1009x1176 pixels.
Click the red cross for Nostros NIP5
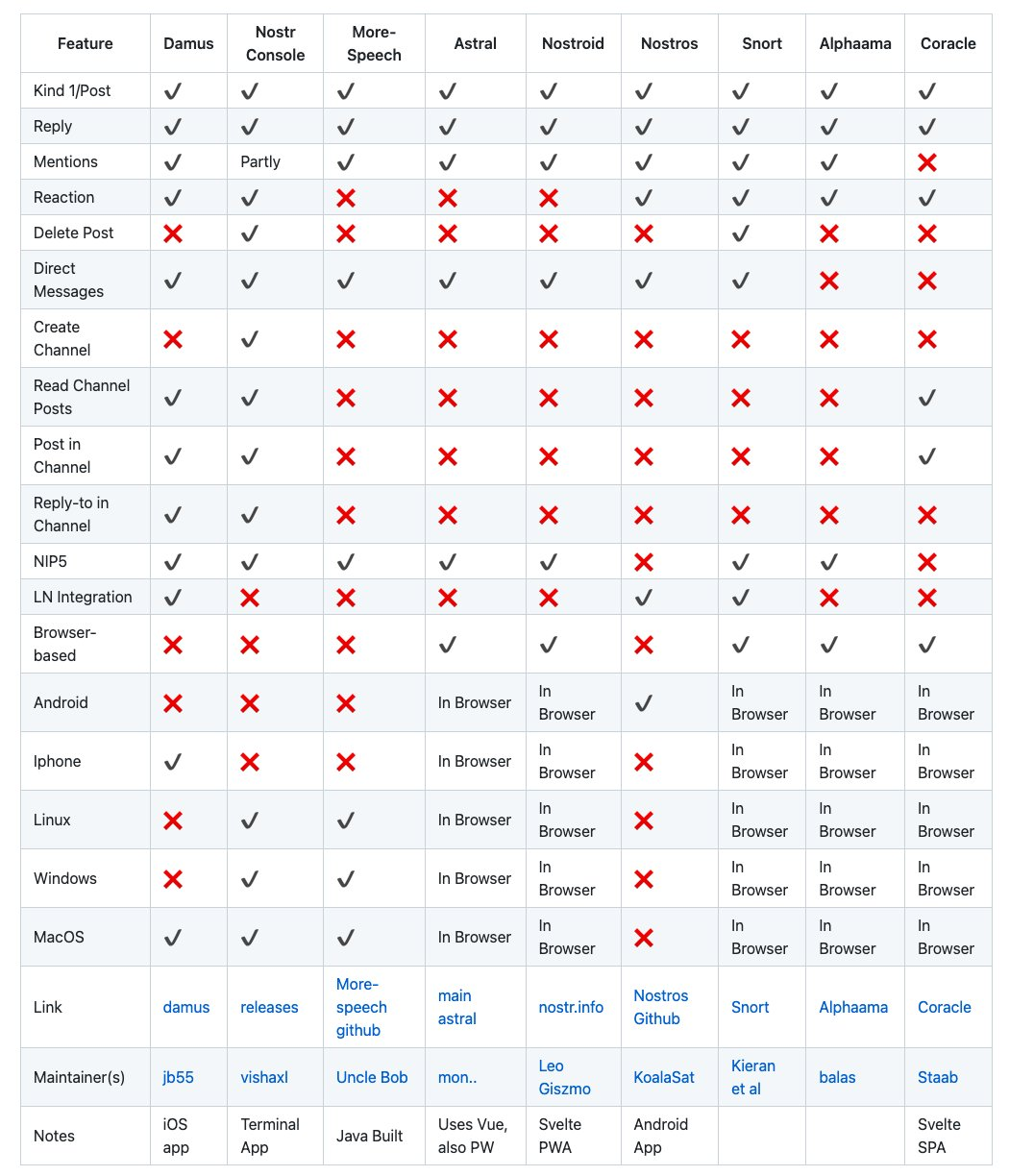coord(644,562)
